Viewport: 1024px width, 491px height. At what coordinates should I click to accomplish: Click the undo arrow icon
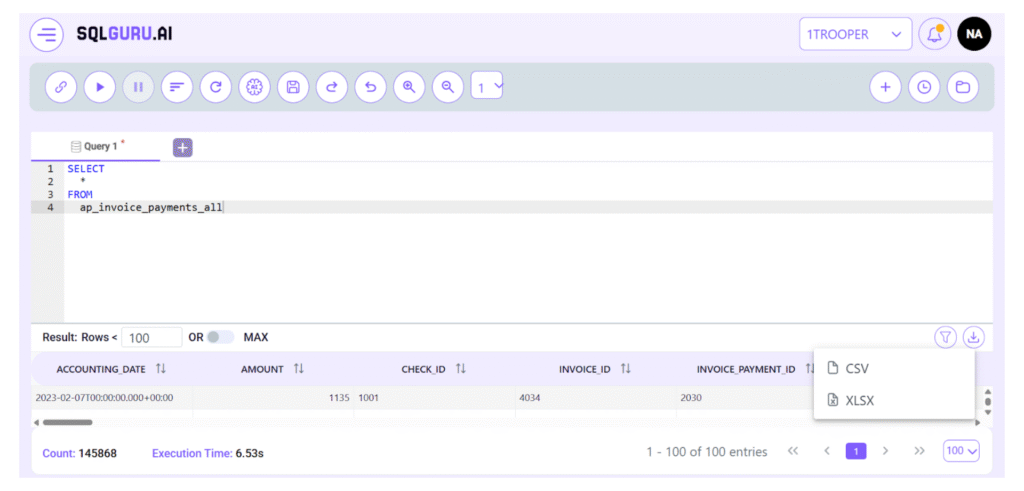[370, 87]
